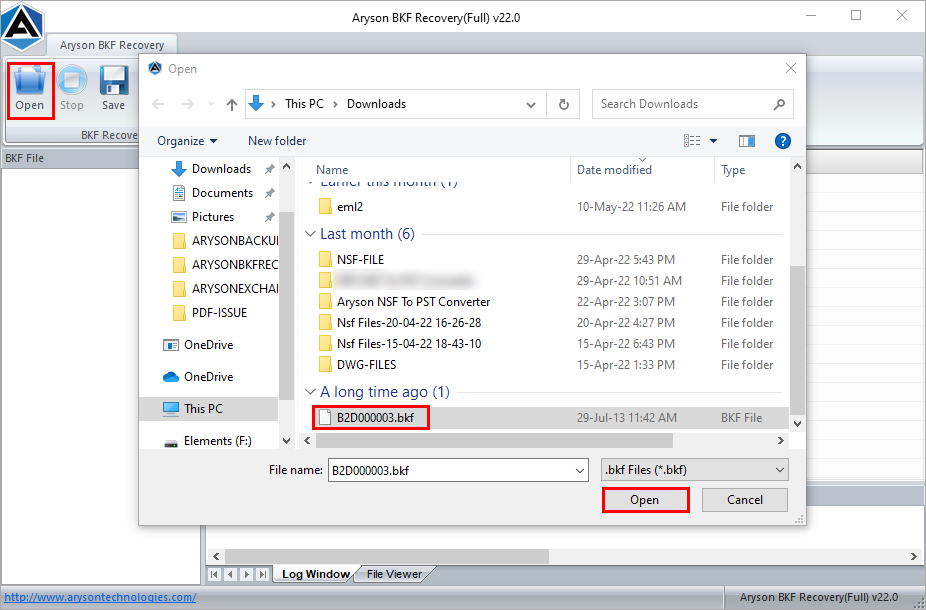Image resolution: width=926 pixels, height=610 pixels.
Task: Open view options dropdown arrow
Action: [713, 141]
